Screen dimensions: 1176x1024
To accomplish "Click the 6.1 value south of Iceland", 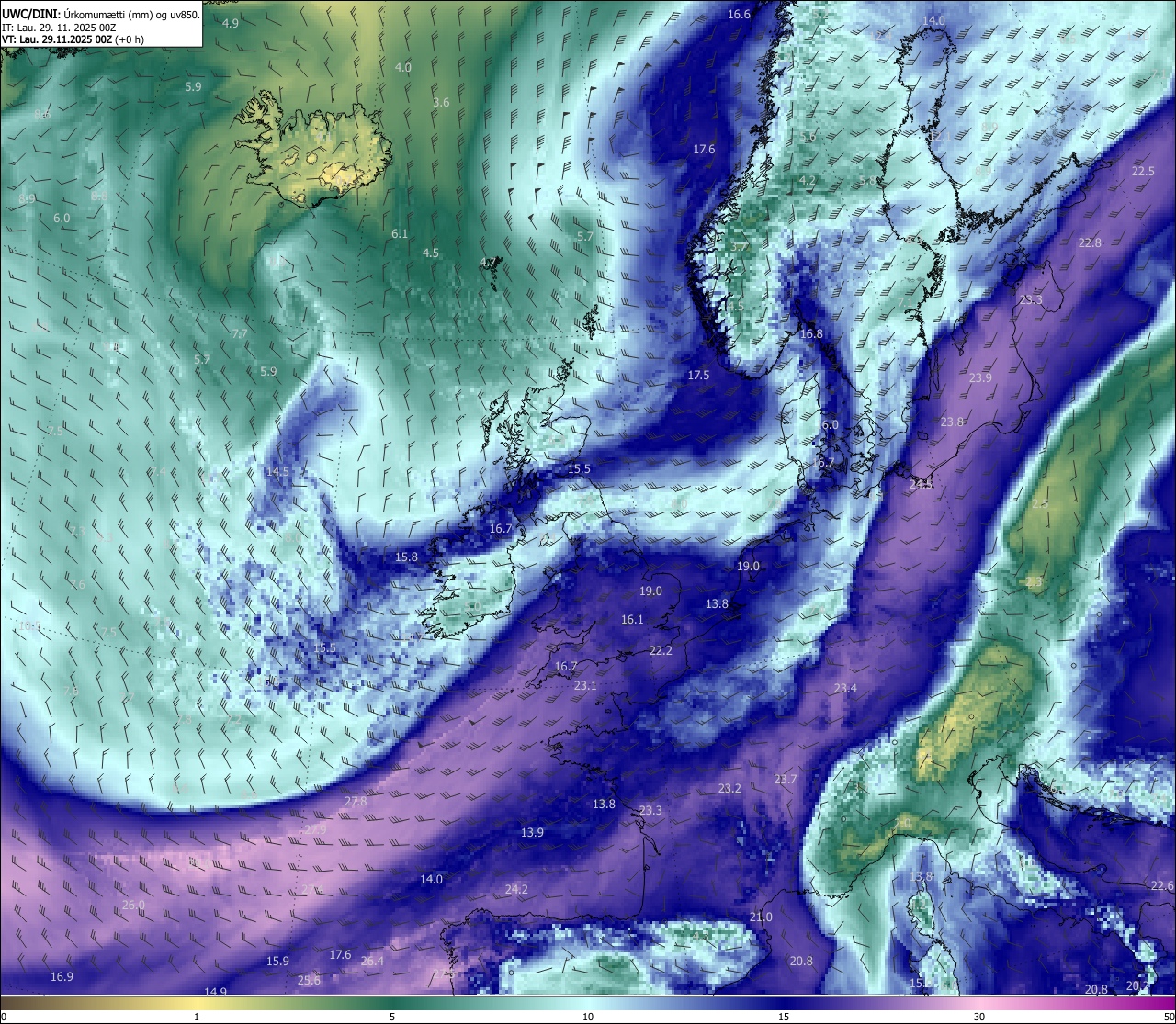I will point(400,234).
